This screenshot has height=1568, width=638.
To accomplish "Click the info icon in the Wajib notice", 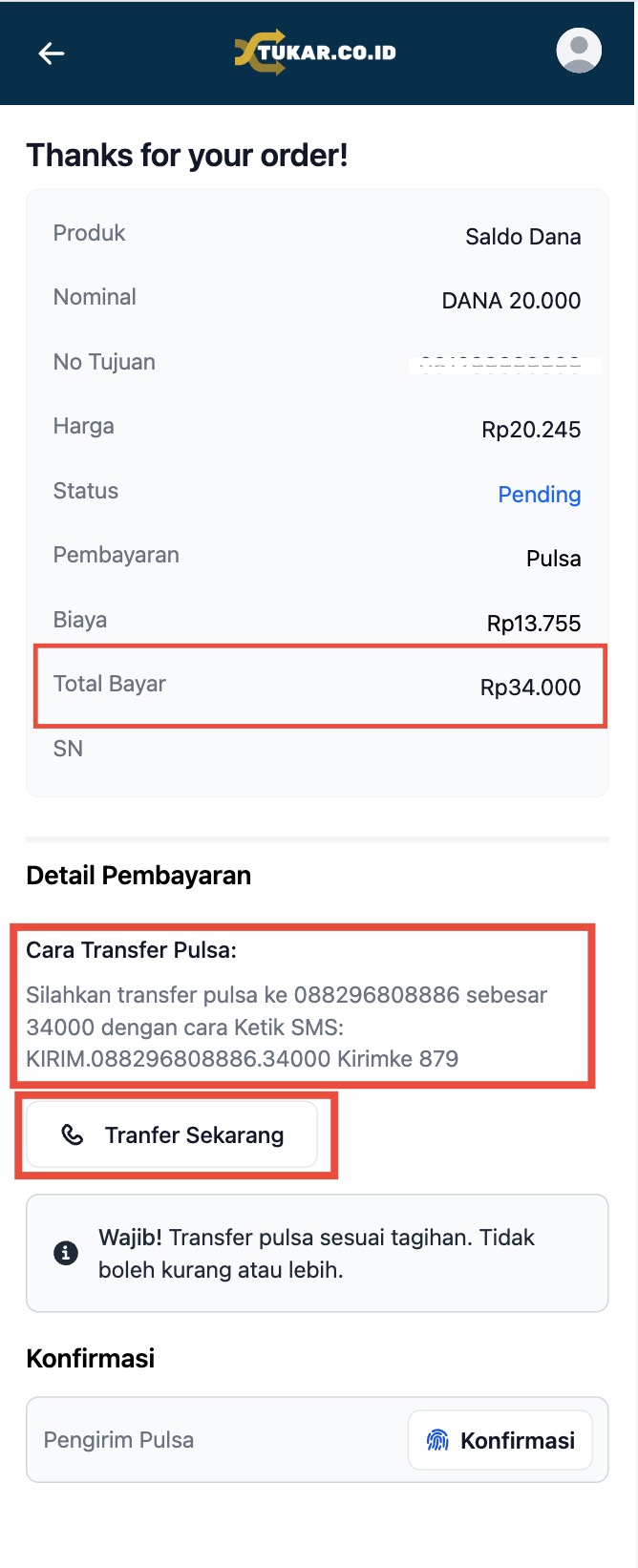I will pos(66,1253).
